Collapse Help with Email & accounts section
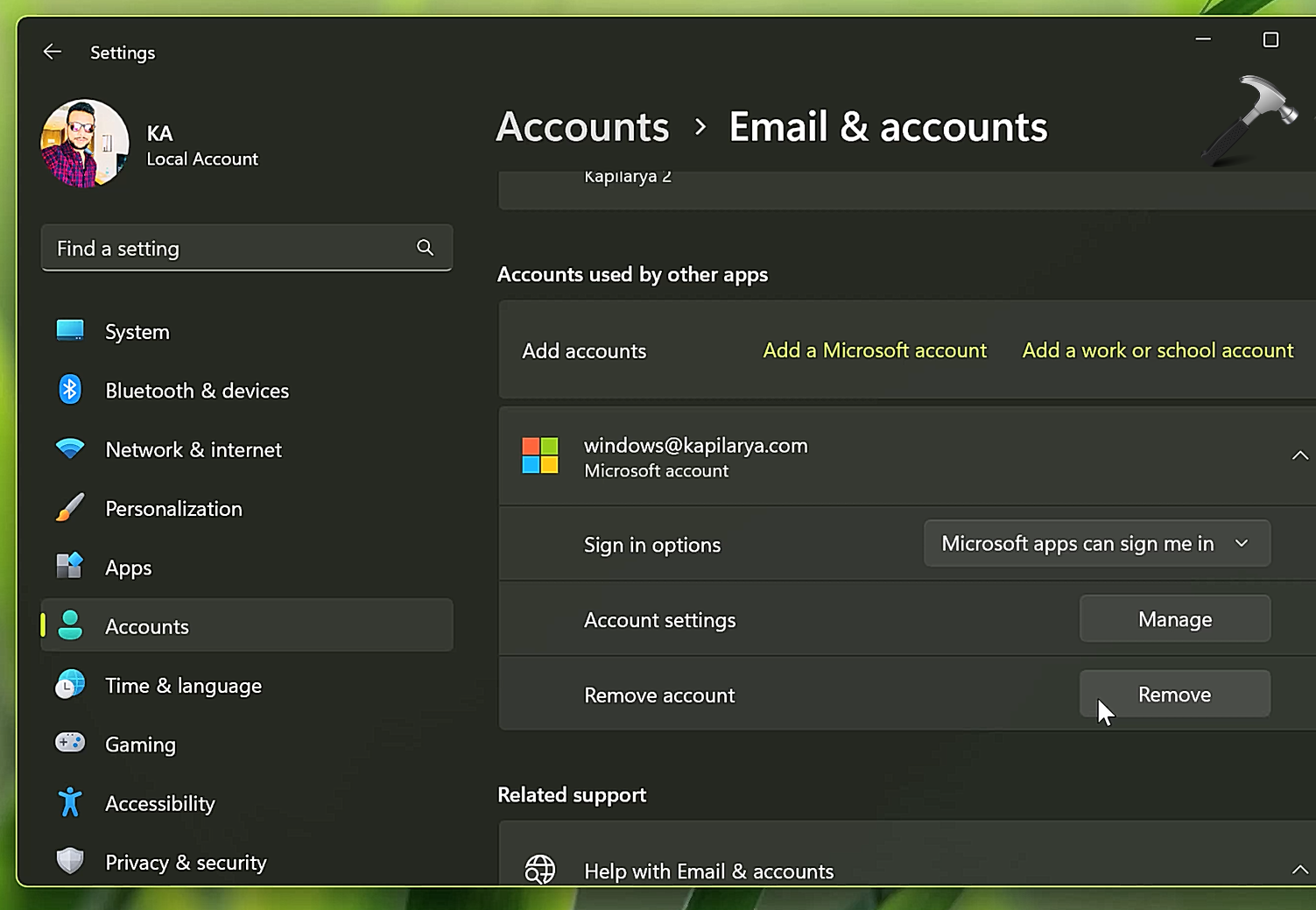Image resolution: width=1316 pixels, height=910 pixels. click(1299, 870)
